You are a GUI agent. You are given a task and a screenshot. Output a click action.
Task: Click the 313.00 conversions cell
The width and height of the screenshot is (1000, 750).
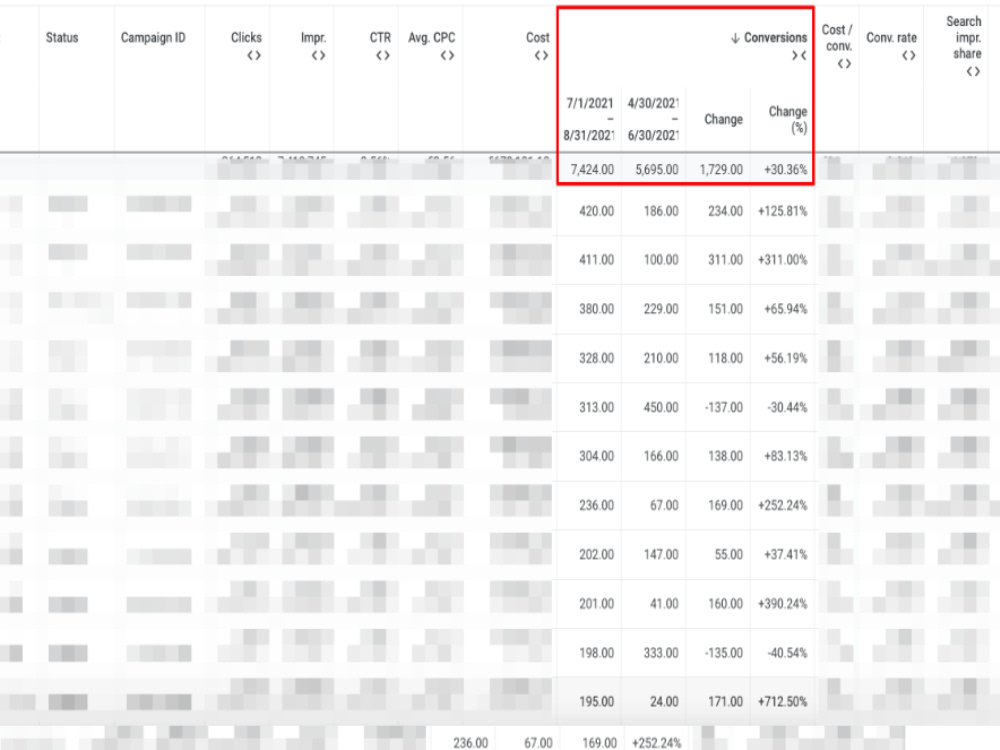click(596, 408)
